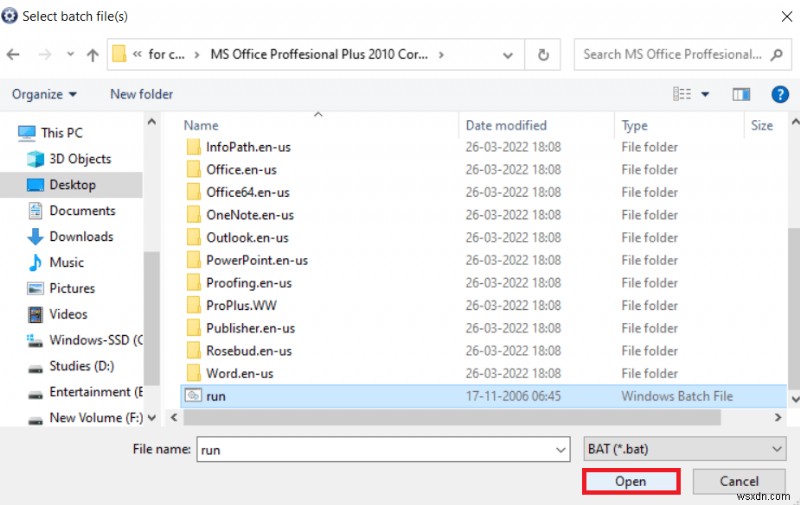Screen dimensions: 800x505
Task: Expand the address bar path history
Action: [x=508, y=55]
